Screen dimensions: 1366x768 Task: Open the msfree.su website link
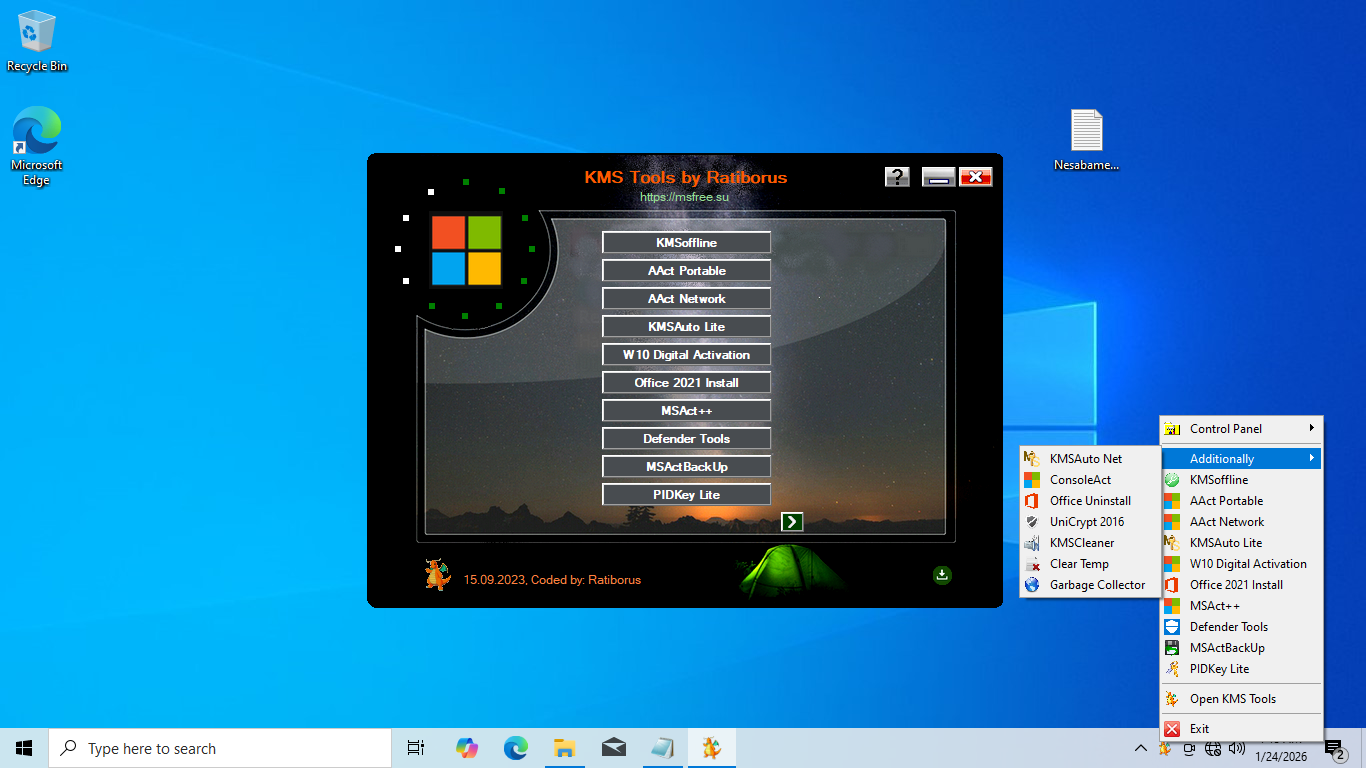pyautogui.click(x=685, y=197)
